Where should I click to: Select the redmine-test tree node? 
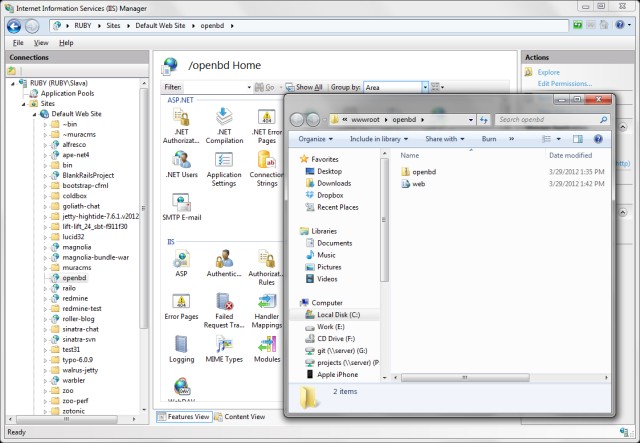coord(82,309)
